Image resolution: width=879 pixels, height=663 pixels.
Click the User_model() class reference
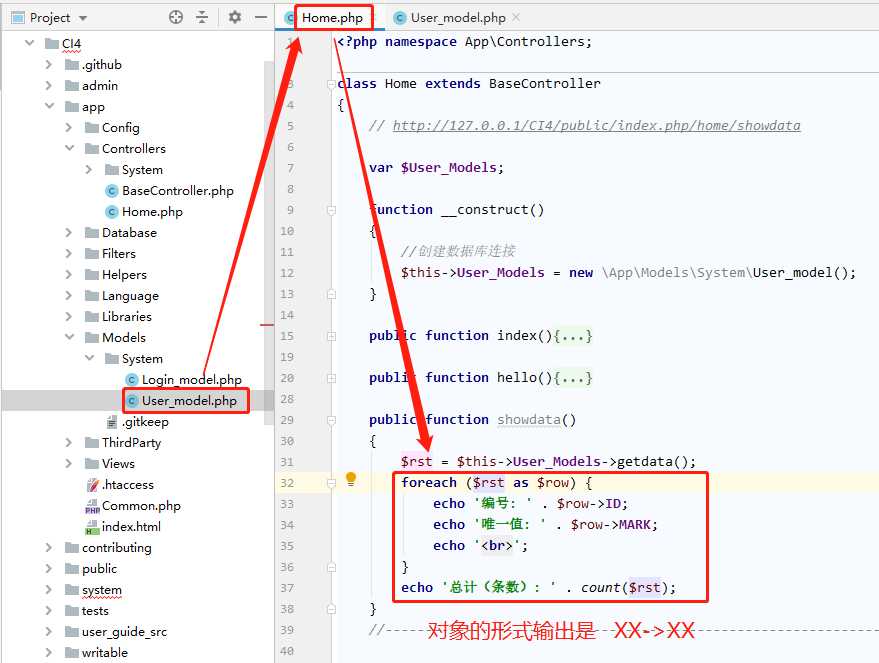(x=800, y=273)
